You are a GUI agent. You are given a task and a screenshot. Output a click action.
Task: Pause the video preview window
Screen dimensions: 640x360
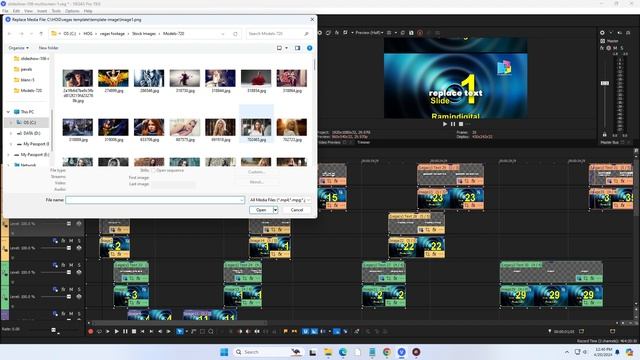(453, 124)
